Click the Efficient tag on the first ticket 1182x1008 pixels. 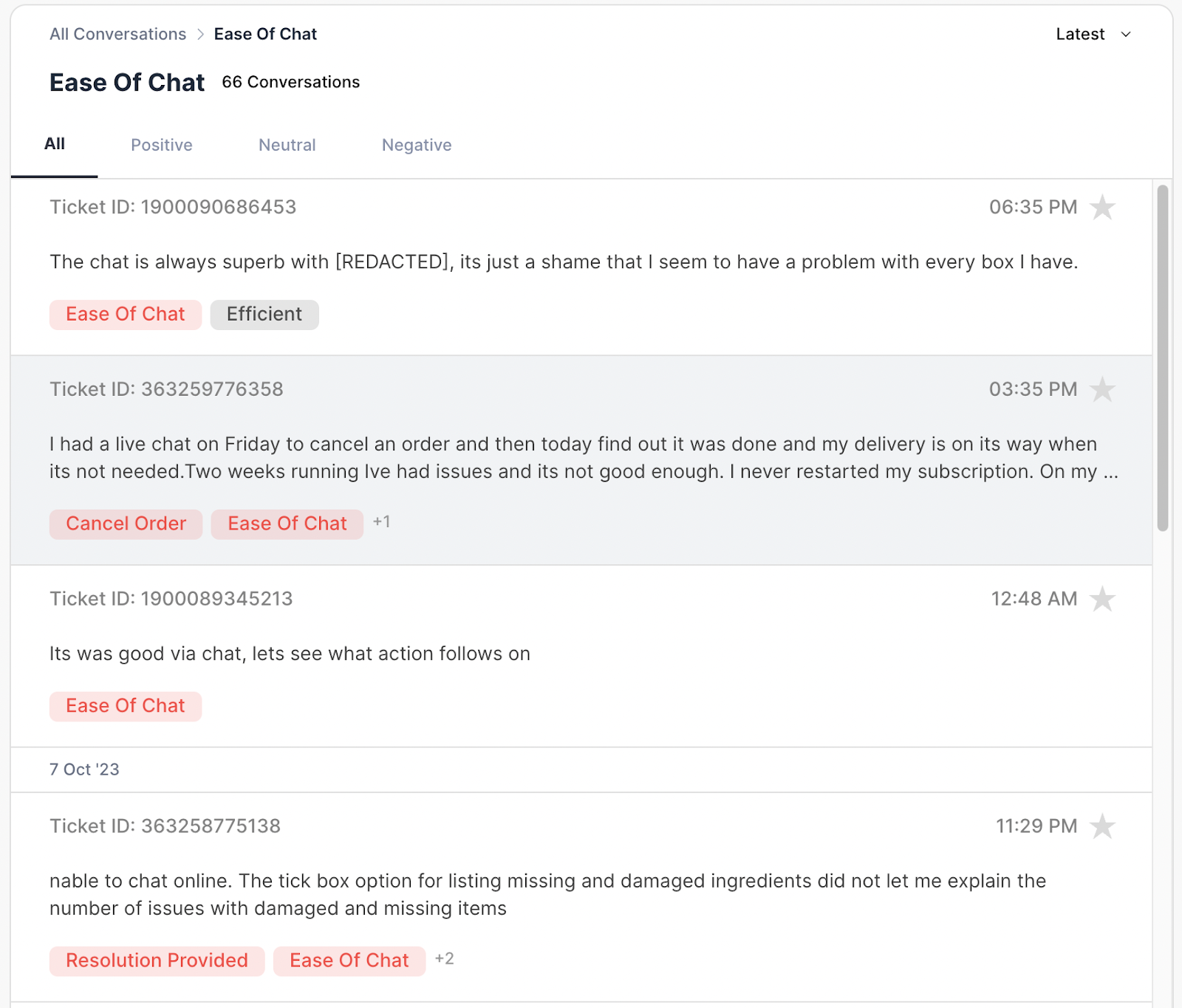(264, 314)
